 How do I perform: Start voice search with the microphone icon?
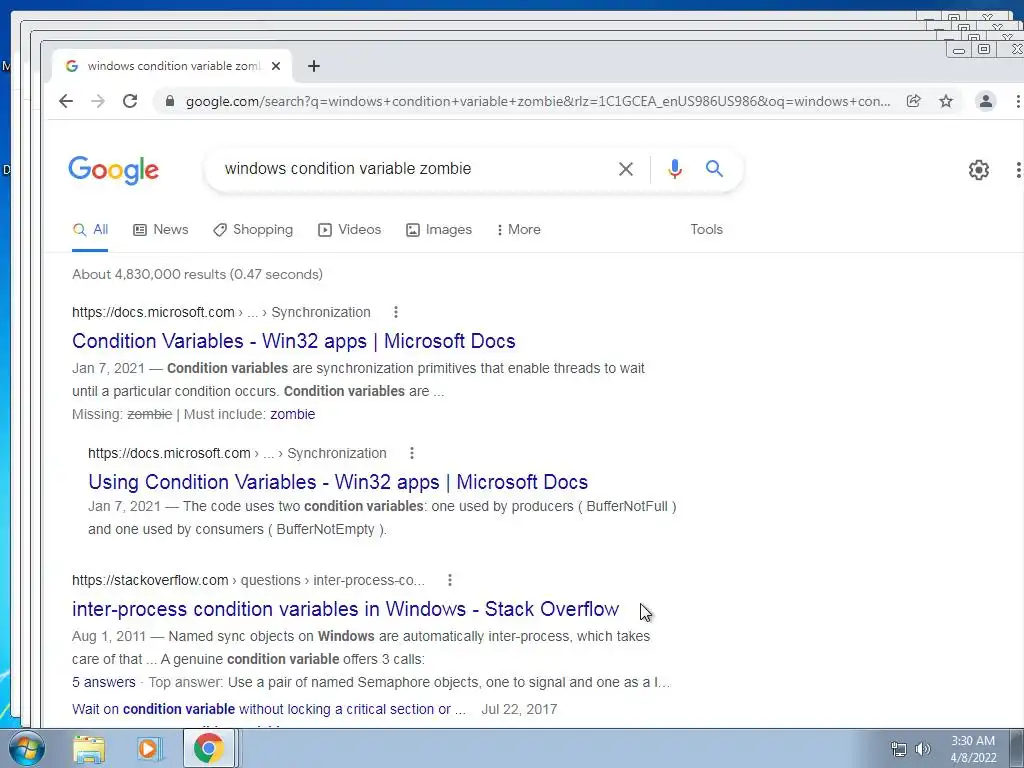pyautogui.click(x=675, y=169)
